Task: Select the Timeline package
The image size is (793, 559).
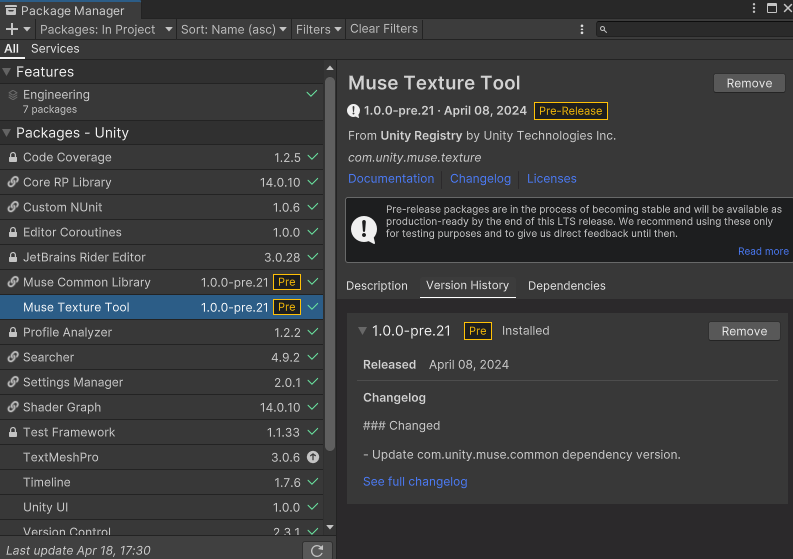Action: coord(161,482)
